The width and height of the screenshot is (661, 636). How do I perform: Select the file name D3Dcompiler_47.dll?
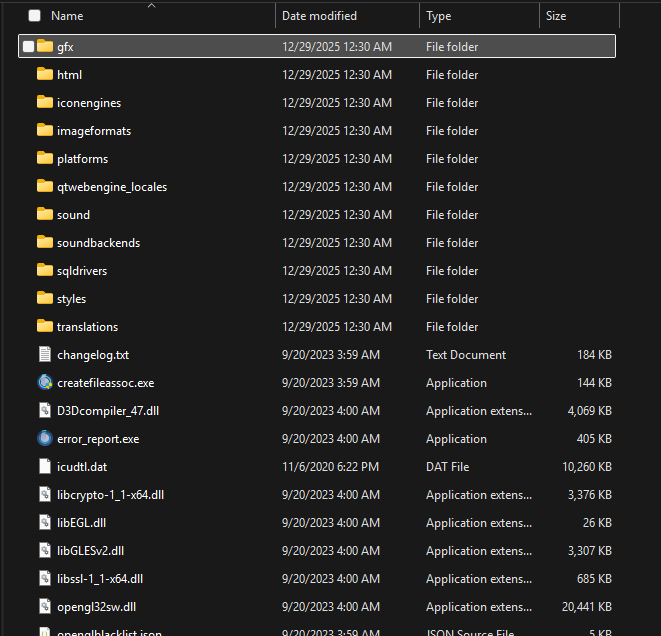click(108, 411)
